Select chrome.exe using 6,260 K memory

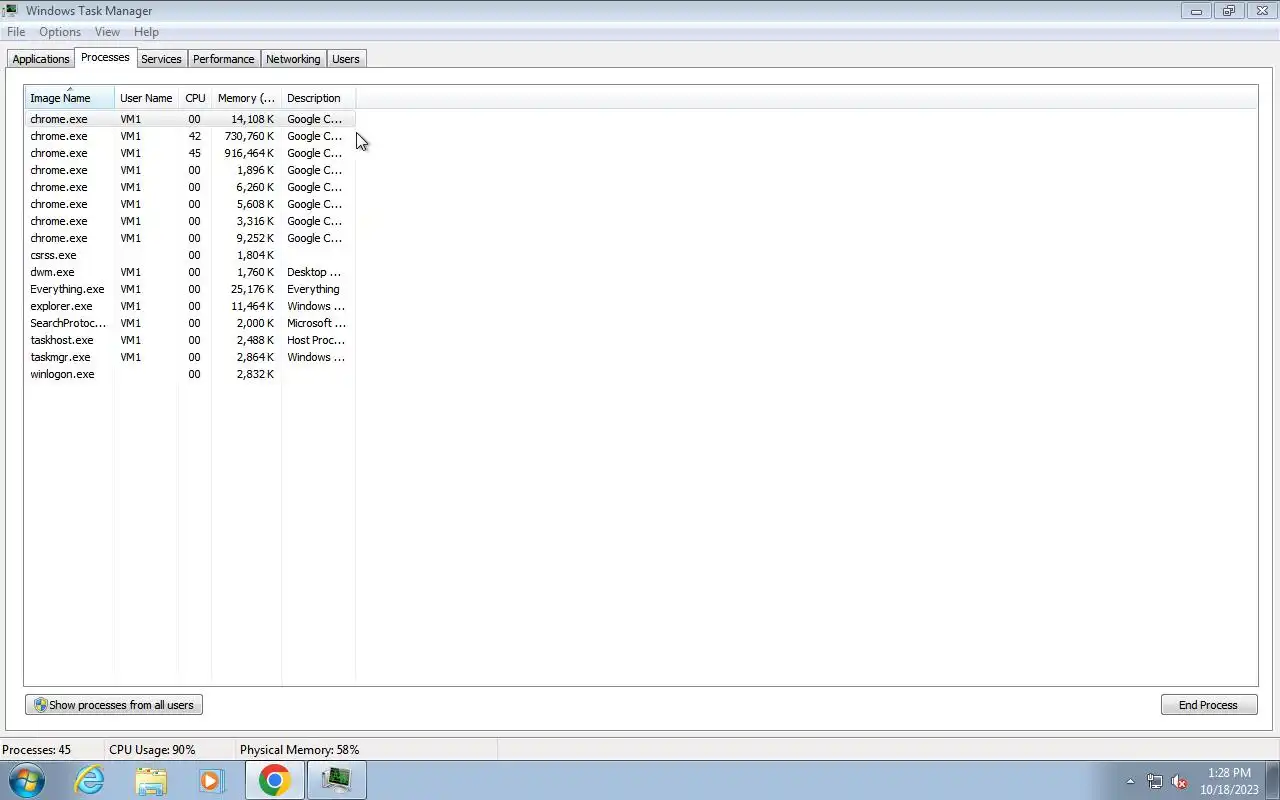click(190, 187)
